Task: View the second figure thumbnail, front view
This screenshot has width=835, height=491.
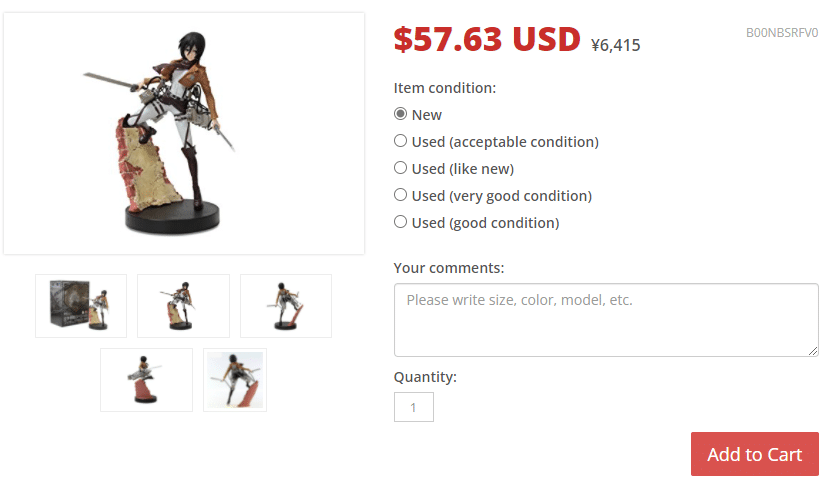Action: point(183,306)
